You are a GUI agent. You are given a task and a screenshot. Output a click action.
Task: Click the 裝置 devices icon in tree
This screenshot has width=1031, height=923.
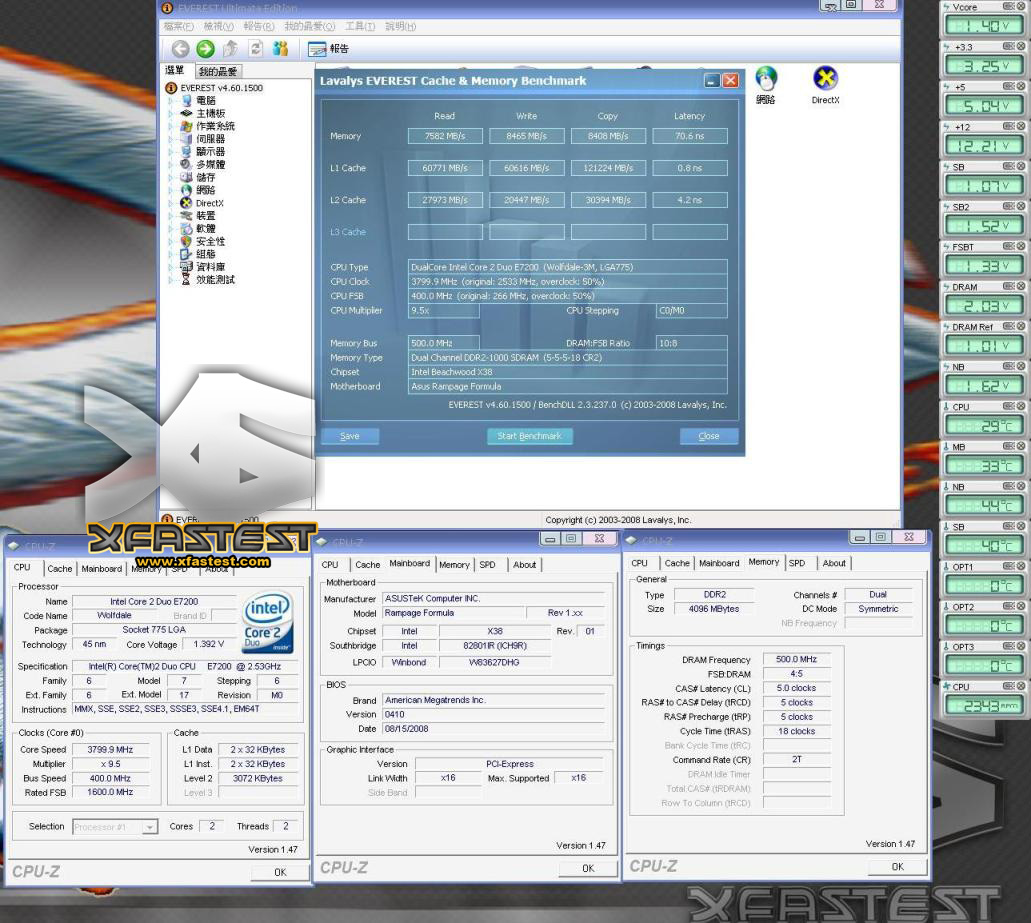187,216
